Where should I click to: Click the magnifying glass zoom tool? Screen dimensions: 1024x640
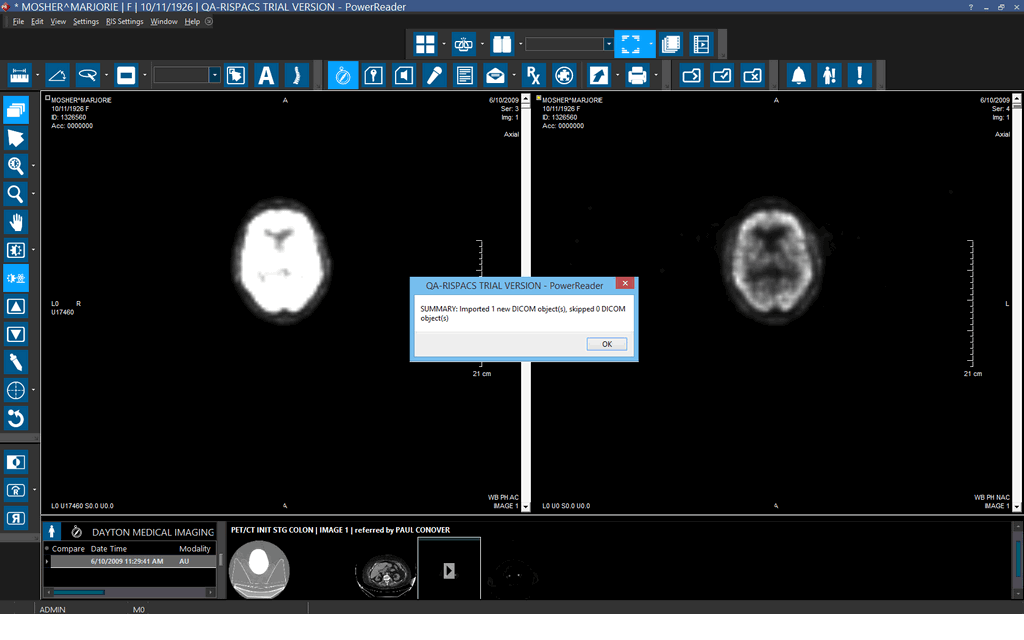click(16, 194)
